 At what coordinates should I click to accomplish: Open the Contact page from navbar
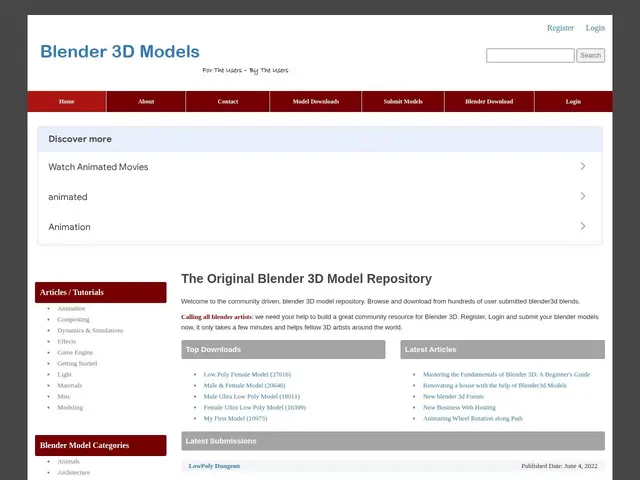click(x=228, y=102)
